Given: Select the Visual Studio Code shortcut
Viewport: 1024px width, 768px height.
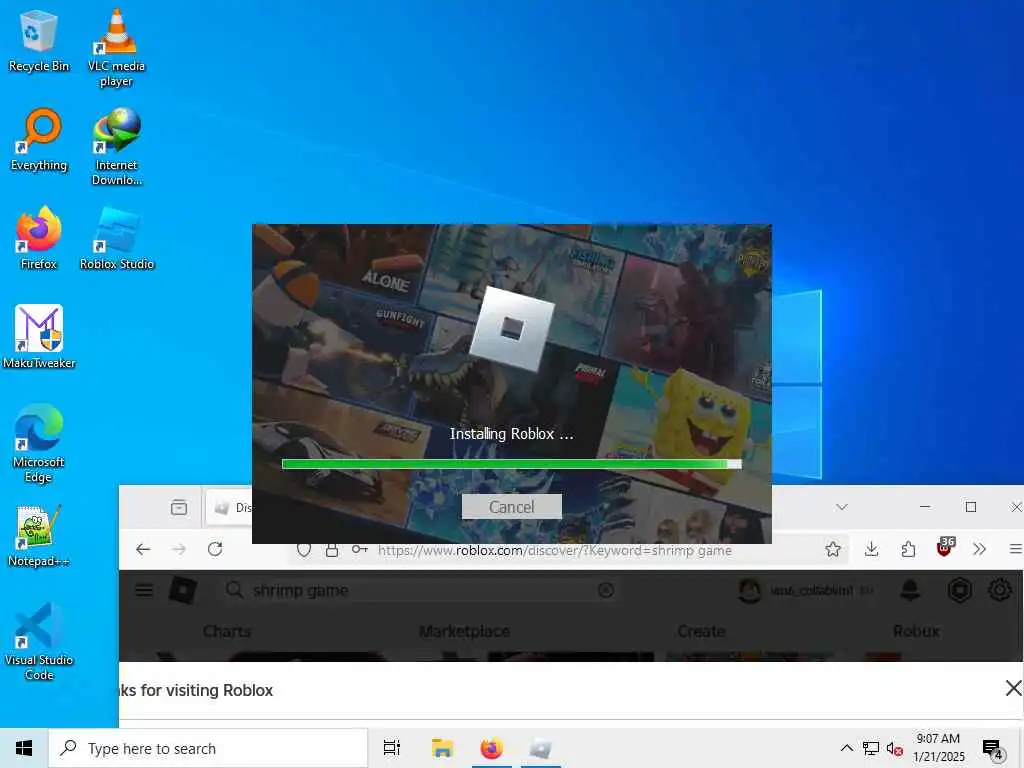Looking at the screenshot, I should coord(39,641).
